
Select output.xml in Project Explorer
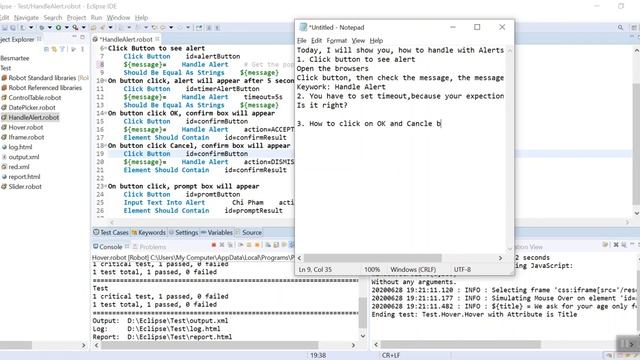click(x=20, y=157)
